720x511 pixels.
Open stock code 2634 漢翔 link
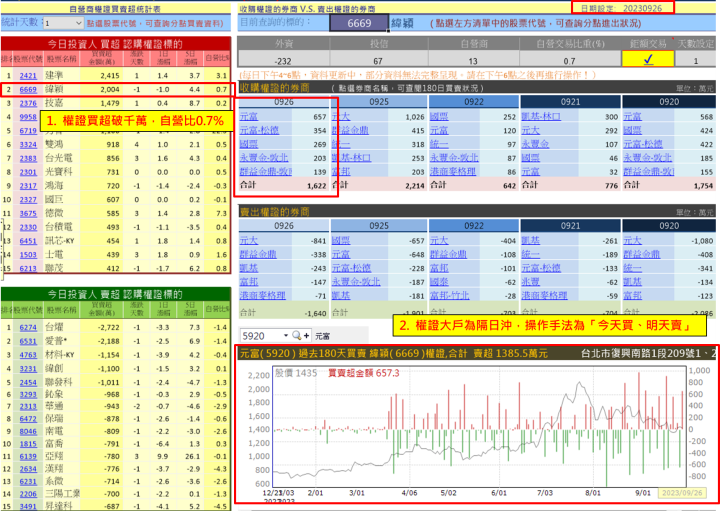pos(28,469)
